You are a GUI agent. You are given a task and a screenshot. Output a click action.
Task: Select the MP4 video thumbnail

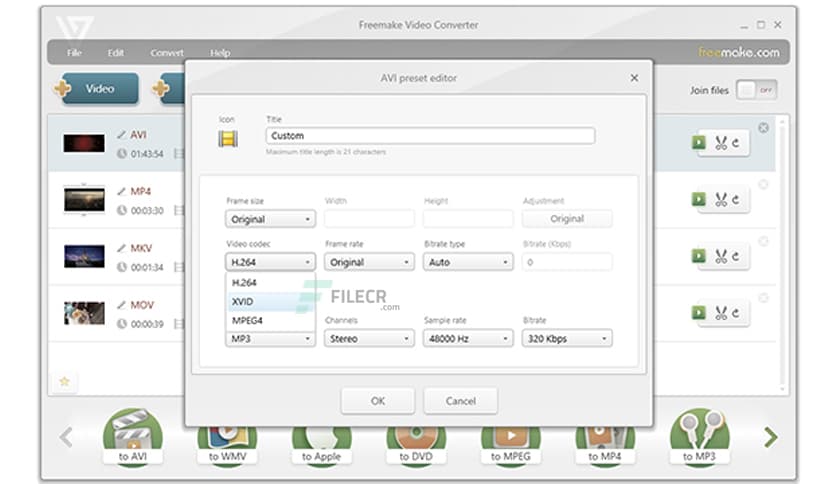[x=84, y=200]
